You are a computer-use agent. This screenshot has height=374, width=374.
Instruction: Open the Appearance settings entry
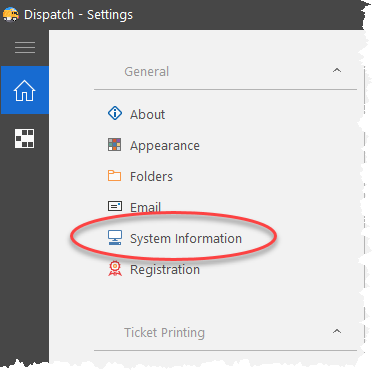165,146
